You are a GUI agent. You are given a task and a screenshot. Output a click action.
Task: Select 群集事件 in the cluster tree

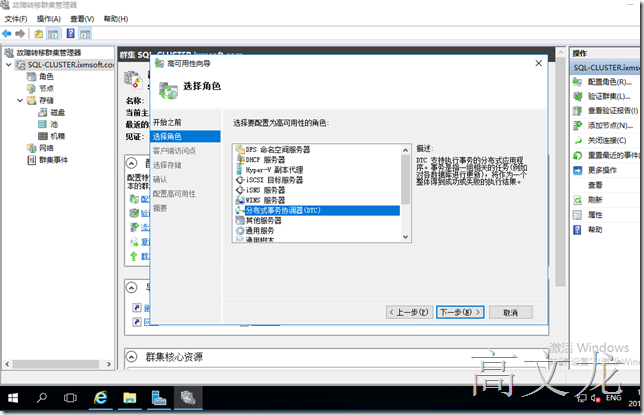coord(53,160)
